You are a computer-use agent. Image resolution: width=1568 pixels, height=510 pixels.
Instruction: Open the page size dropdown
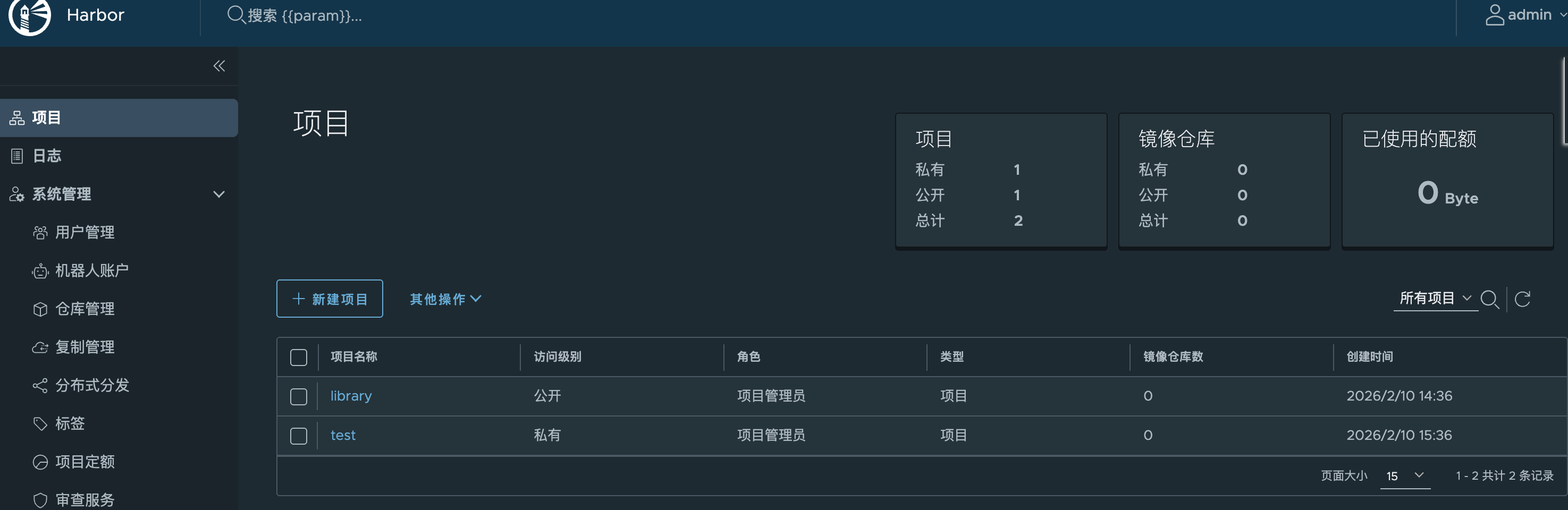(x=1405, y=476)
